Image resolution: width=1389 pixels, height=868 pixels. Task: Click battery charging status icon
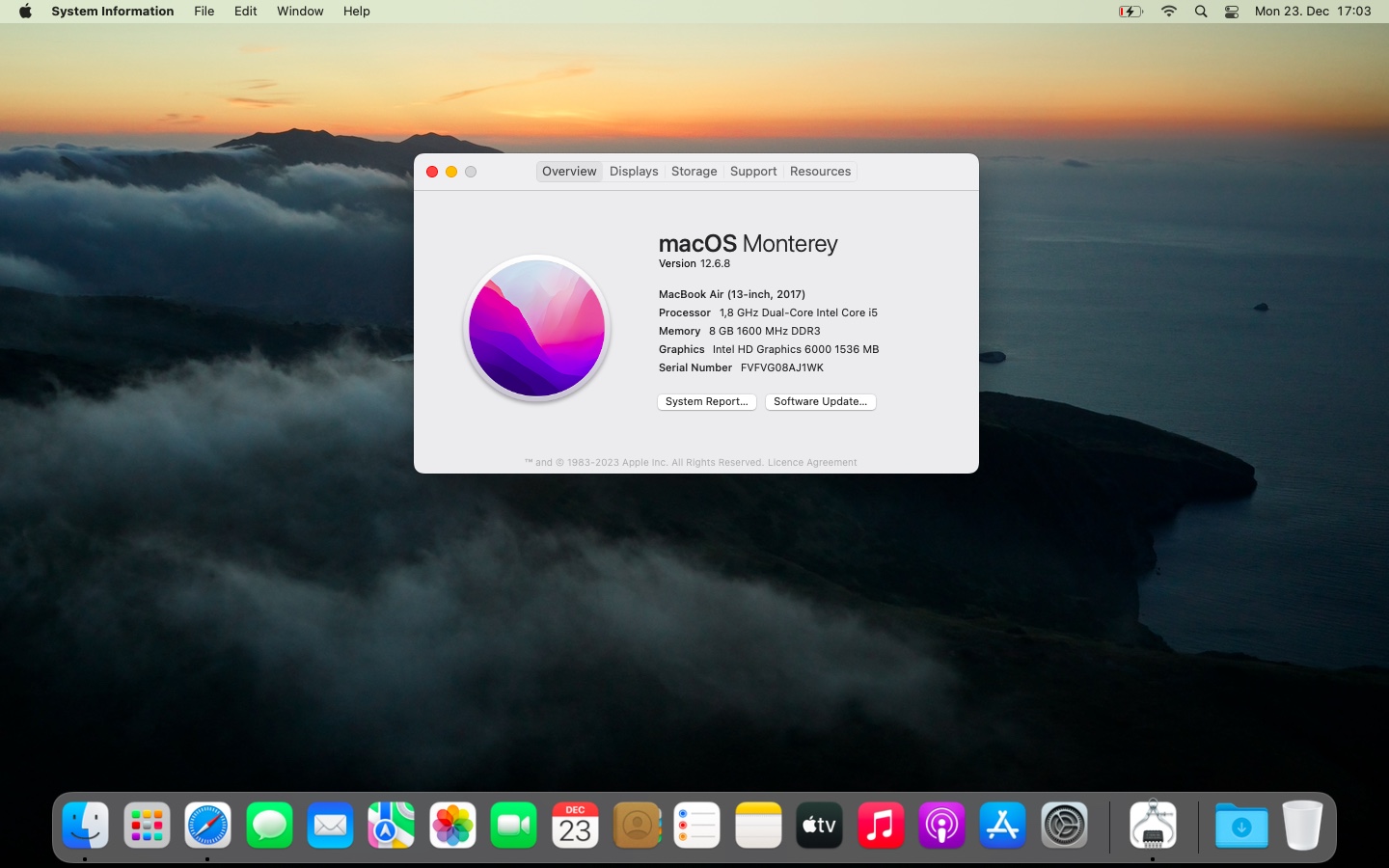pos(1130,12)
